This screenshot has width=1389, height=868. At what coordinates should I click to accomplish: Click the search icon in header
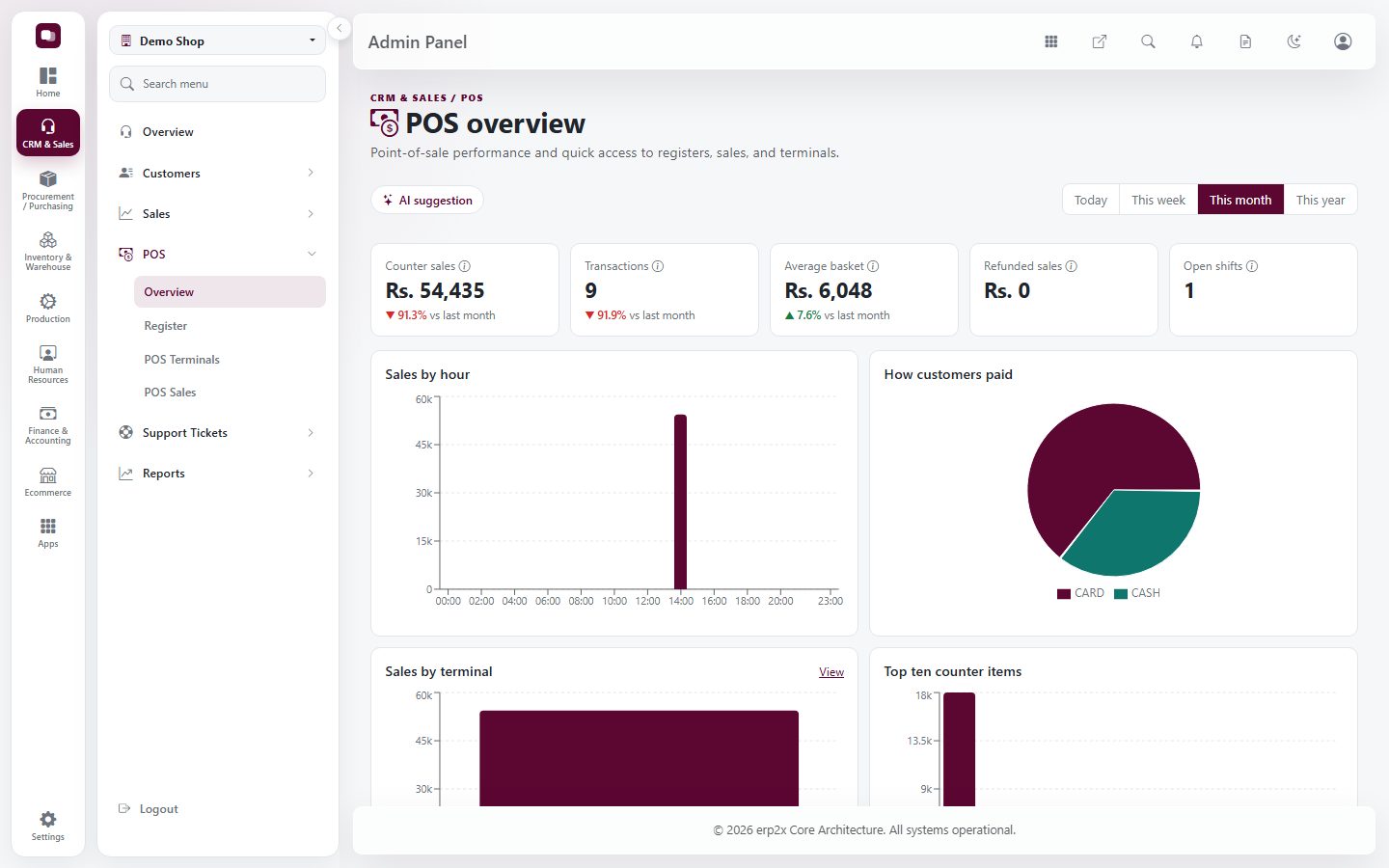tap(1148, 41)
